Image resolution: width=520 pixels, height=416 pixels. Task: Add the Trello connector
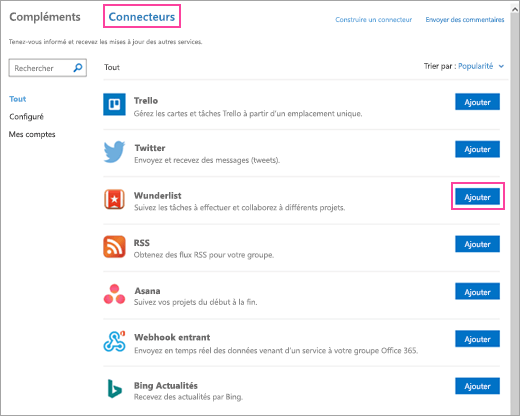477,102
